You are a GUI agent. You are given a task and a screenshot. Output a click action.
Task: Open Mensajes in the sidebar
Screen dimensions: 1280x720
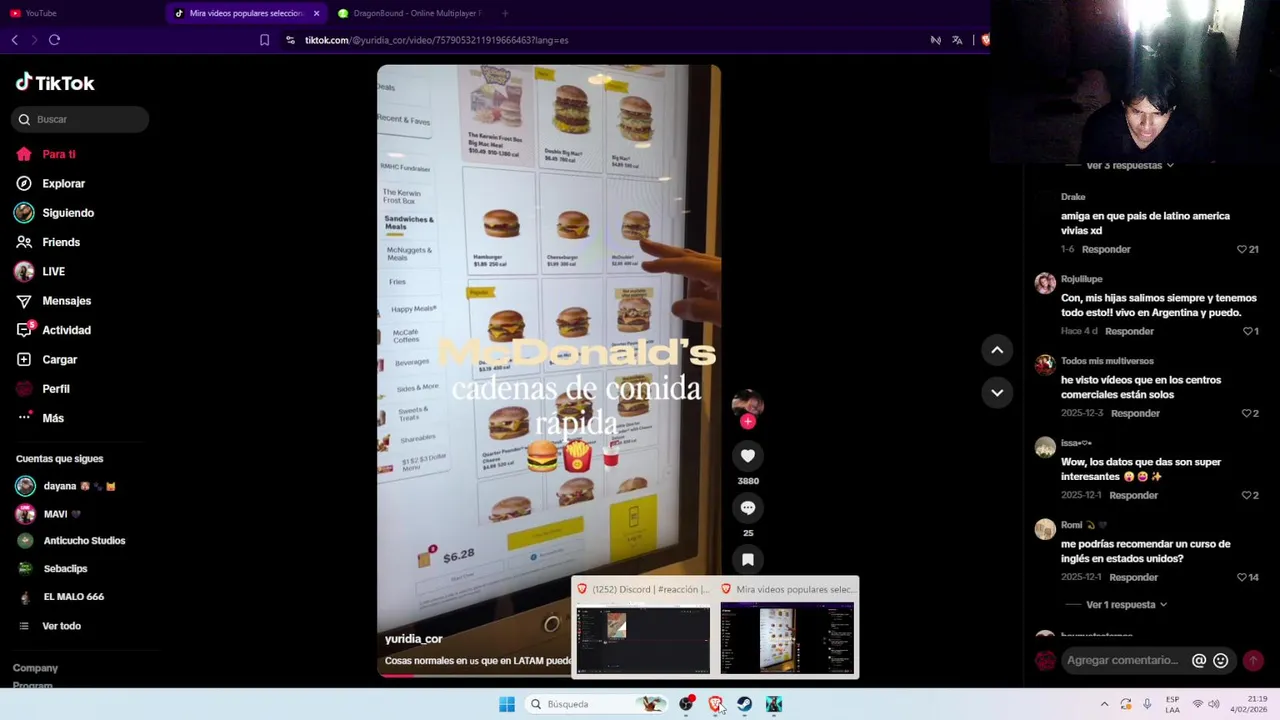(53, 300)
